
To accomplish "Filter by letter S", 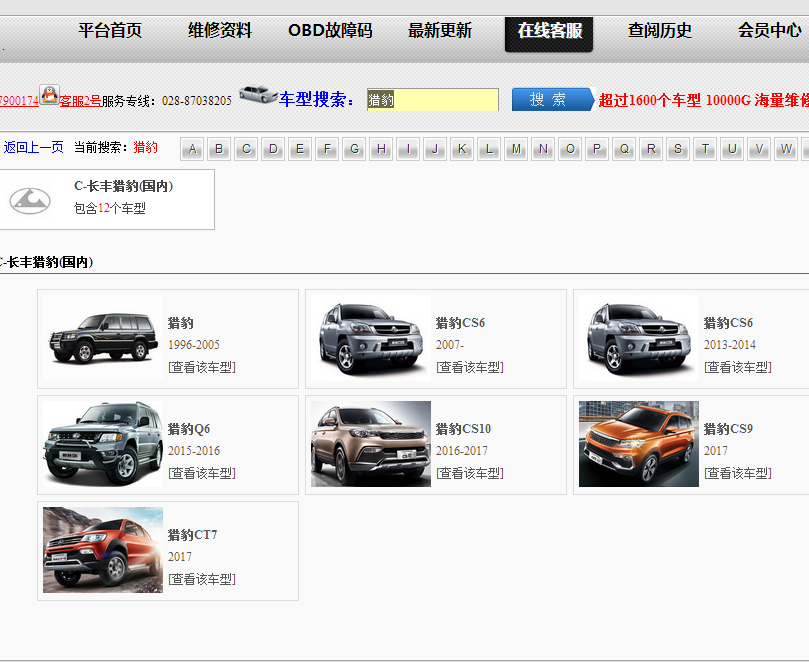I will click(x=678, y=149).
